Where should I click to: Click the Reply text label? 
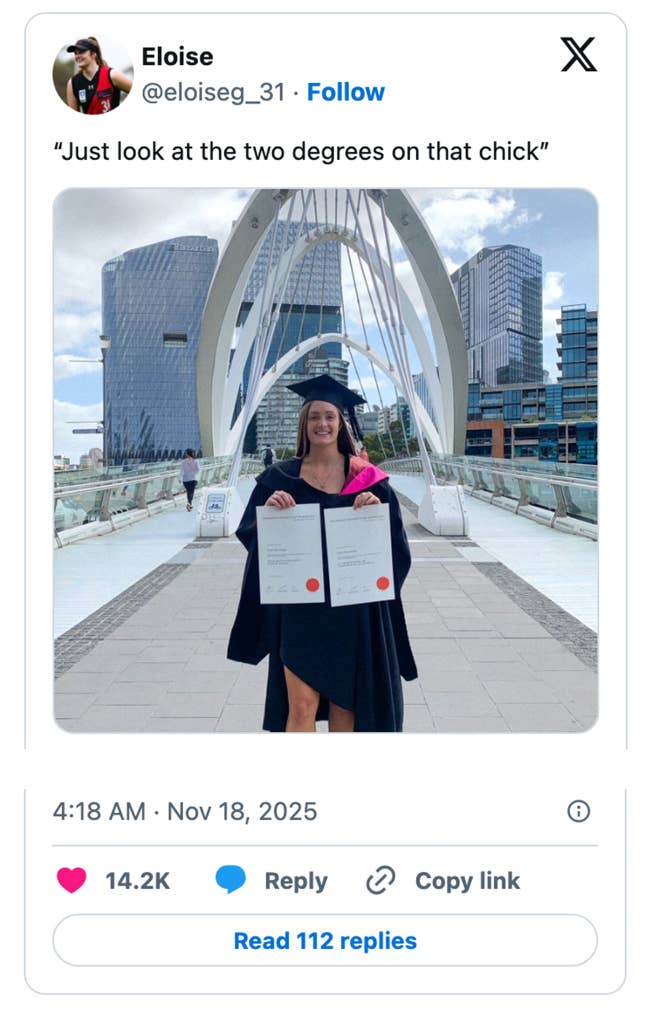(295, 881)
